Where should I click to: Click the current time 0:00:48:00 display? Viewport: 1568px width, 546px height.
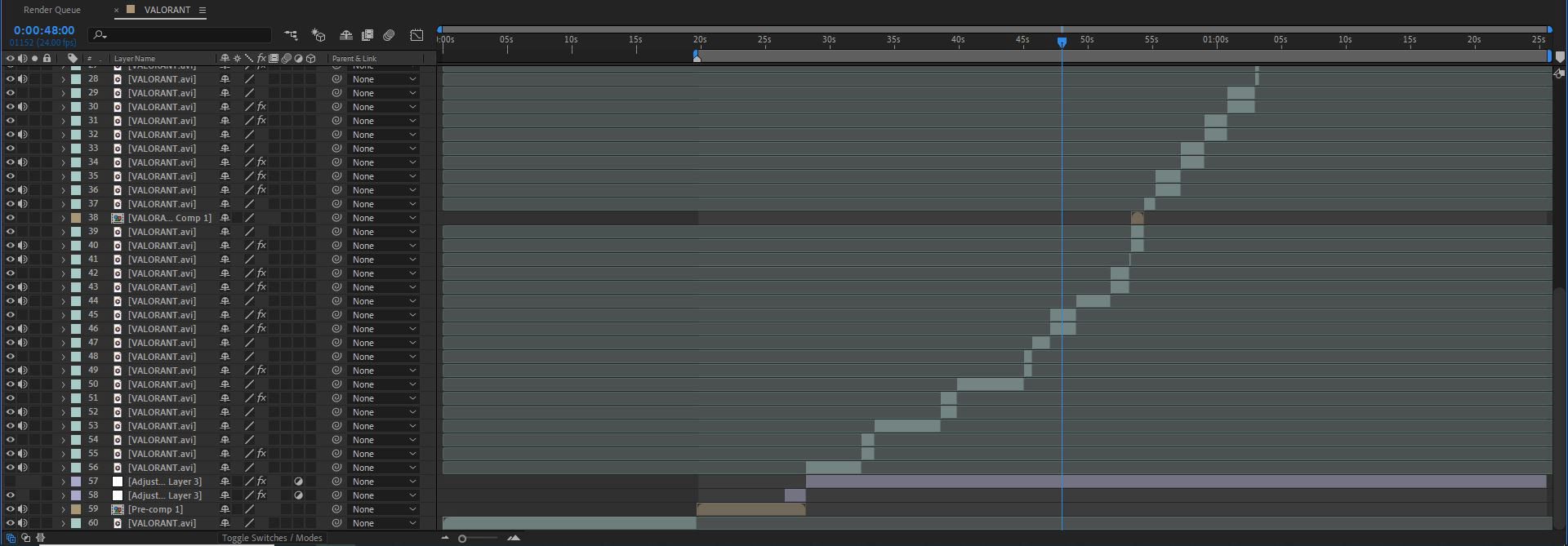tap(43, 30)
